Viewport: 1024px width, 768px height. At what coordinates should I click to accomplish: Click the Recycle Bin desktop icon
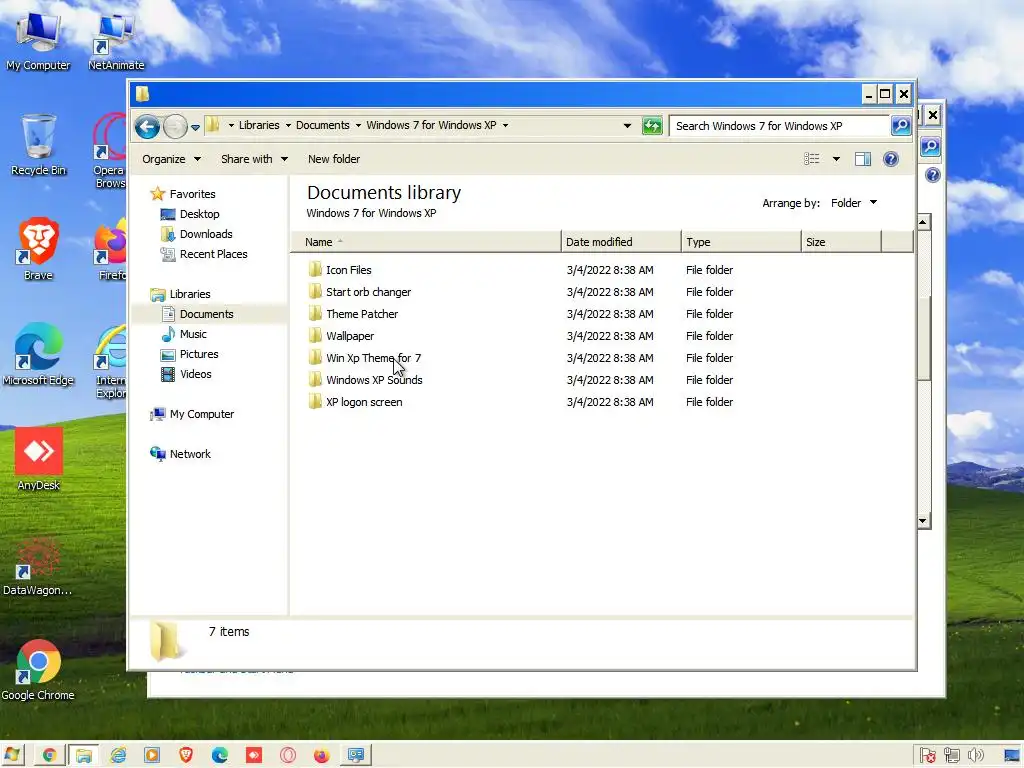(x=38, y=145)
